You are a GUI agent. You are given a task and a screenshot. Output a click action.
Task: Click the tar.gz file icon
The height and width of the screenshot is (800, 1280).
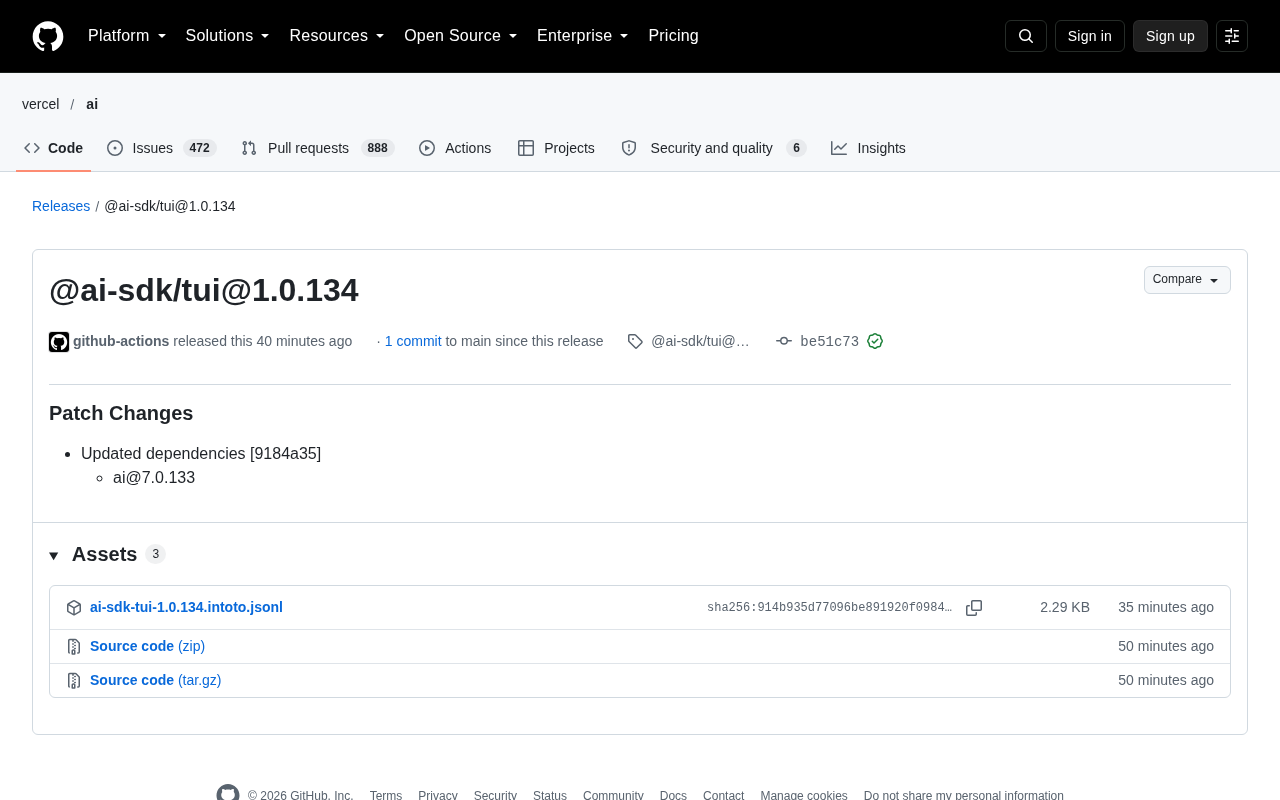click(x=74, y=681)
